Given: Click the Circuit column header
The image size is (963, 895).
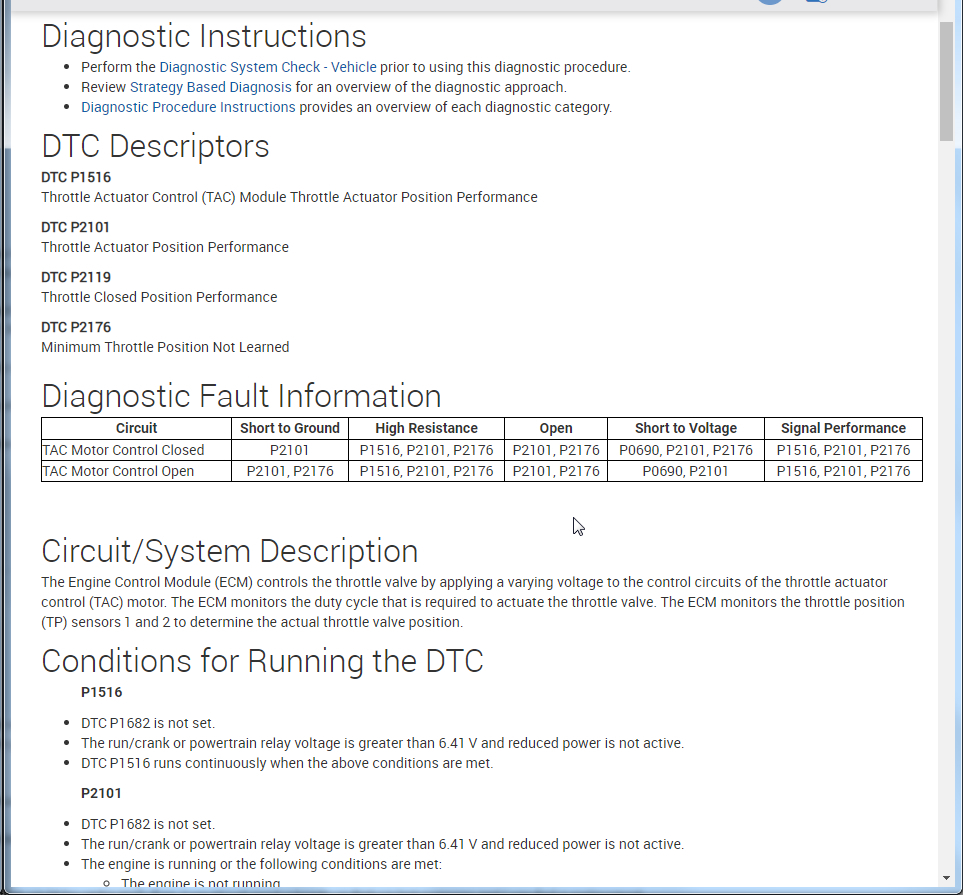Looking at the screenshot, I should [136, 428].
